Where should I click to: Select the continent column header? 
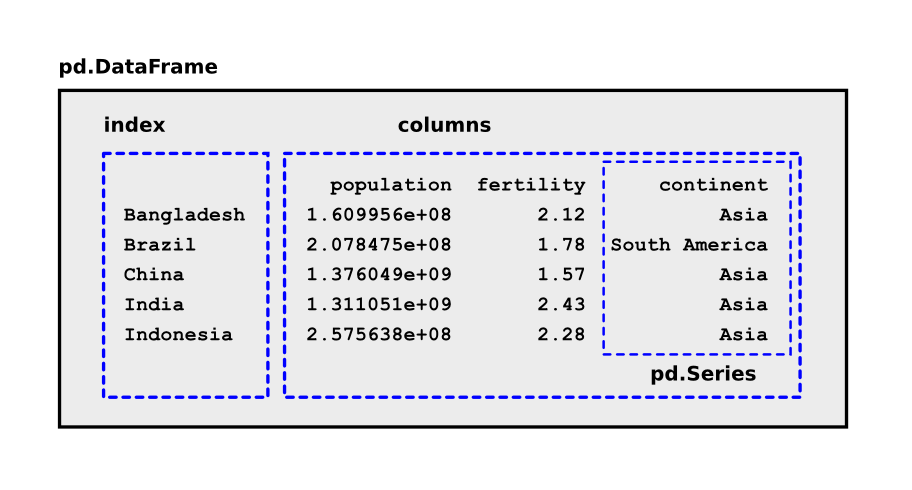point(713,185)
